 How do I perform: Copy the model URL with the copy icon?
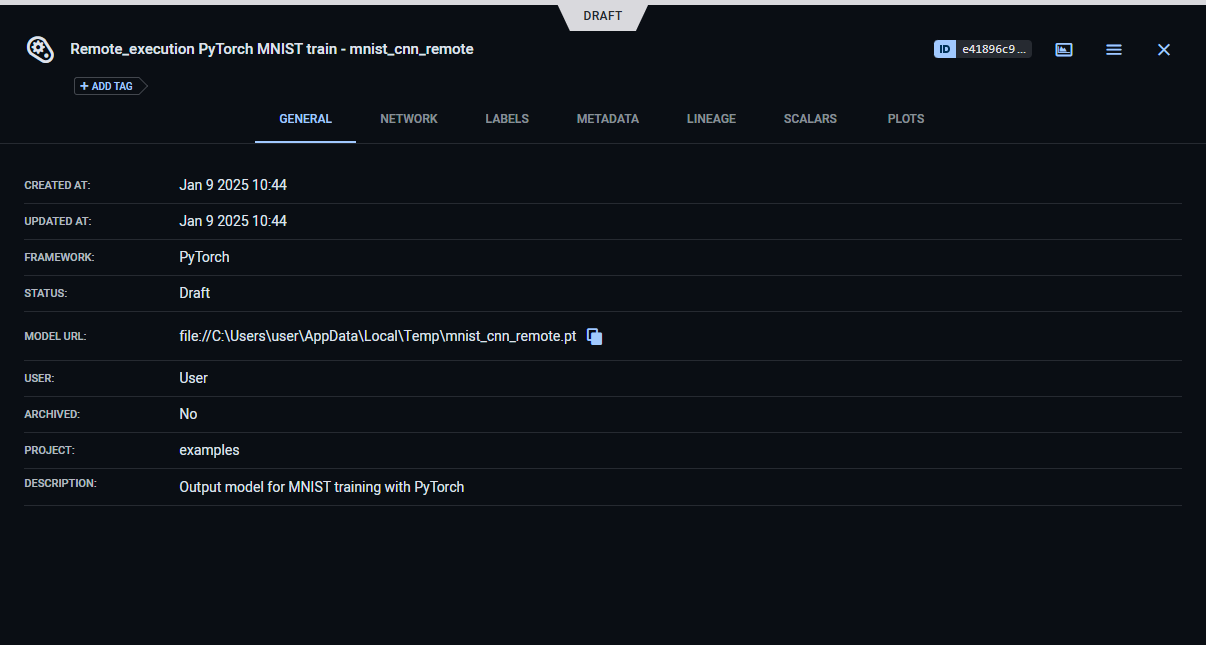[x=595, y=337]
